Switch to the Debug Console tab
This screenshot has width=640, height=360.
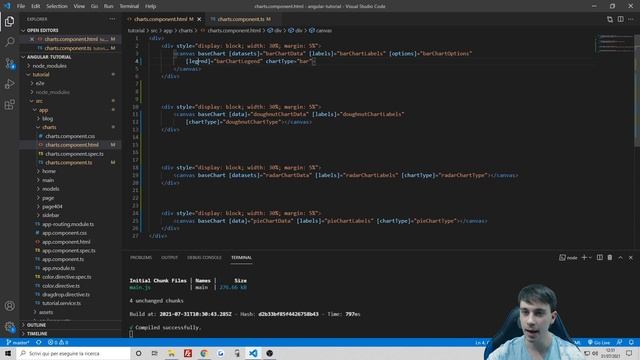pyautogui.click(x=204, y=258)
